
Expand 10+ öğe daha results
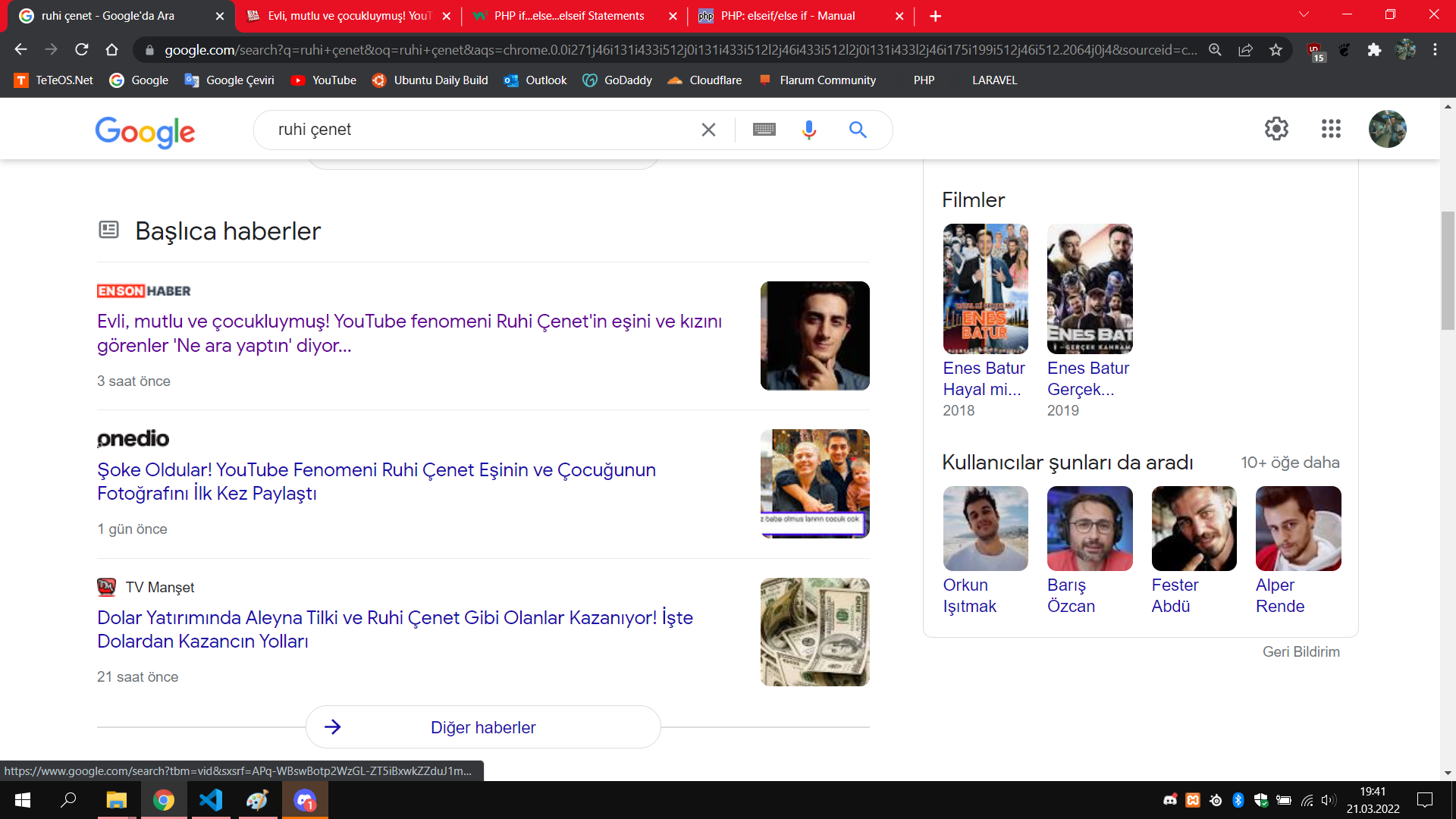coord(1290,463)
